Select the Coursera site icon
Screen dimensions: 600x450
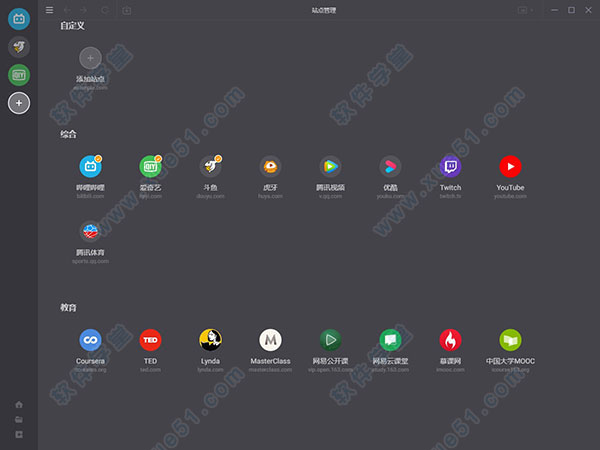90,340
